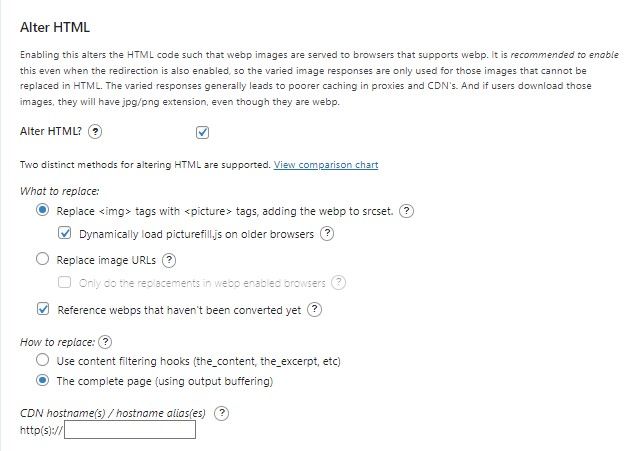
Task: Click help icon for webp enabled browsers
Action: pyautogui.click(x=338, y=282)
